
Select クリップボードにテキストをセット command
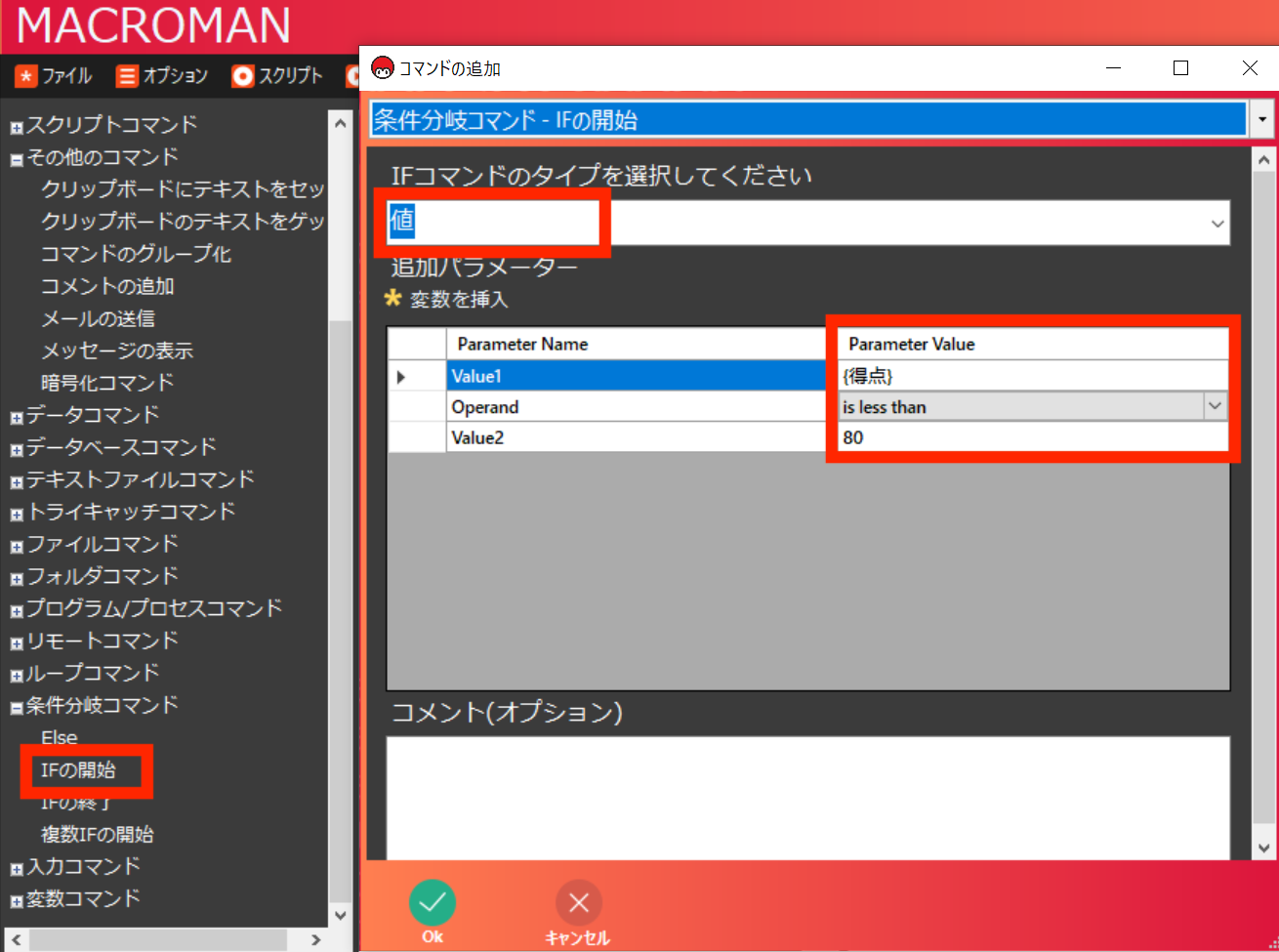point(183,189)
